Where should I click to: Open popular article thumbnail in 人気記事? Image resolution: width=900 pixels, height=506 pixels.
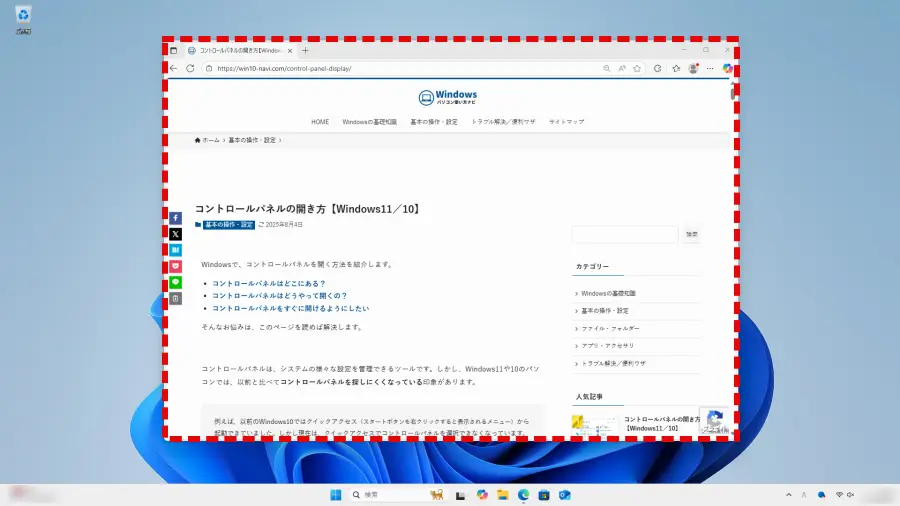(595, 425)
